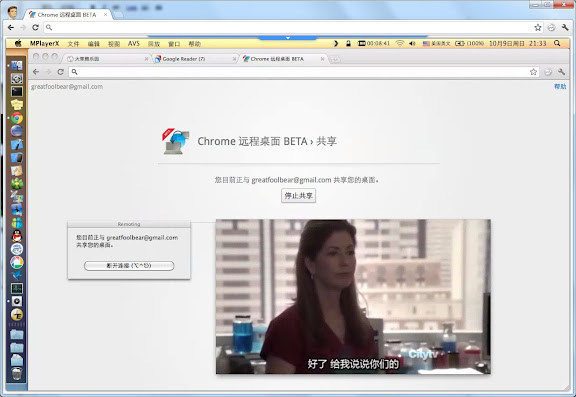The width and height of the screenshot is (576, 397).
Task: Open outer Chrome wrench settings menu
Action: coord(565,27)
